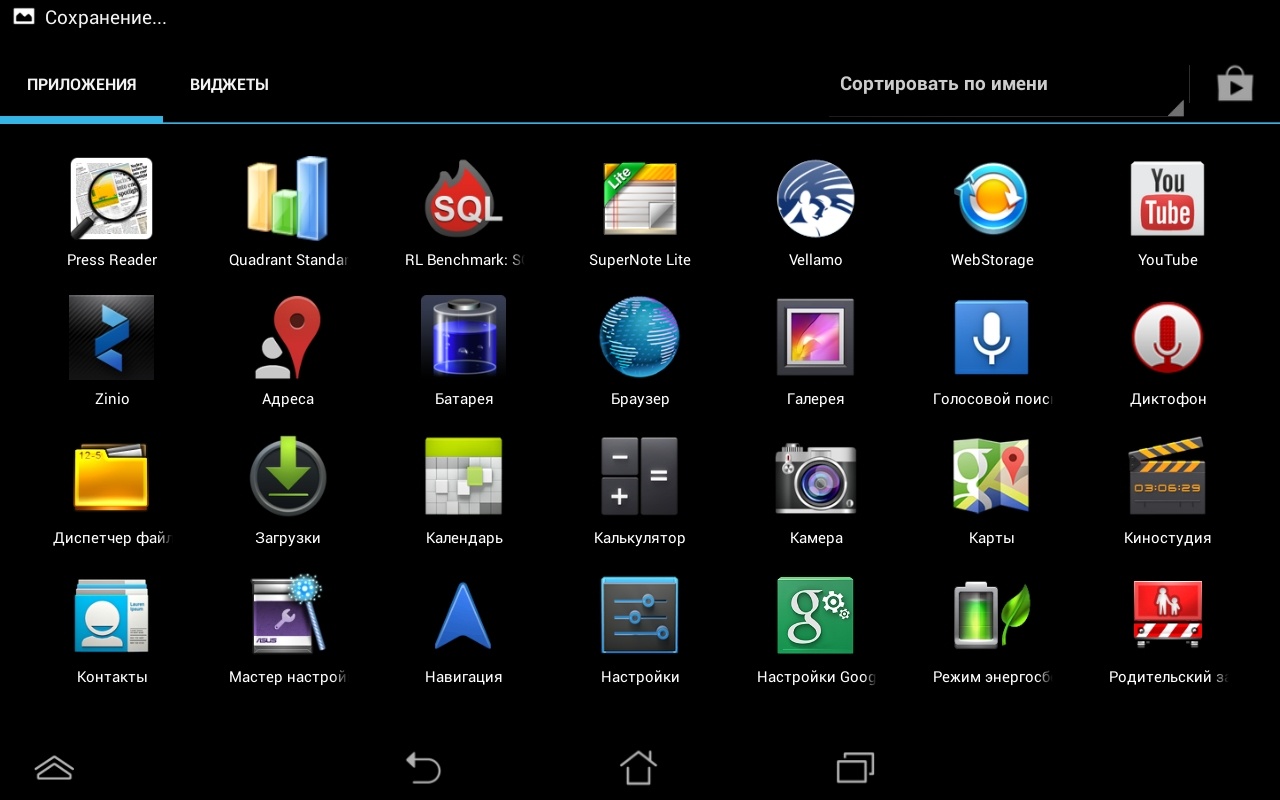Launch Quadrant Standard benchmark app
This screenshot has width=1280, height=800.
tap(288, 199)
